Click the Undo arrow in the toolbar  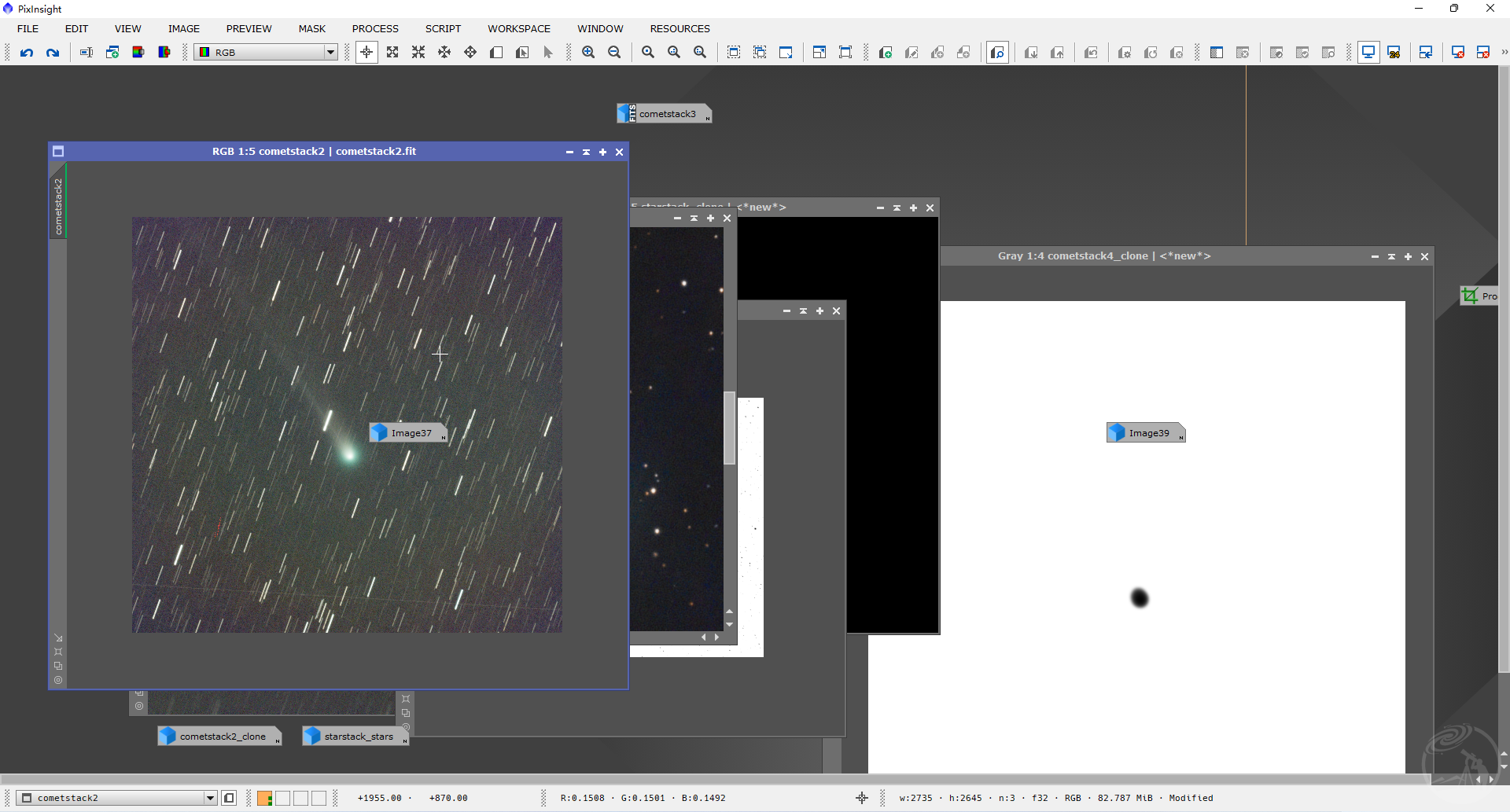click(27, 53)
